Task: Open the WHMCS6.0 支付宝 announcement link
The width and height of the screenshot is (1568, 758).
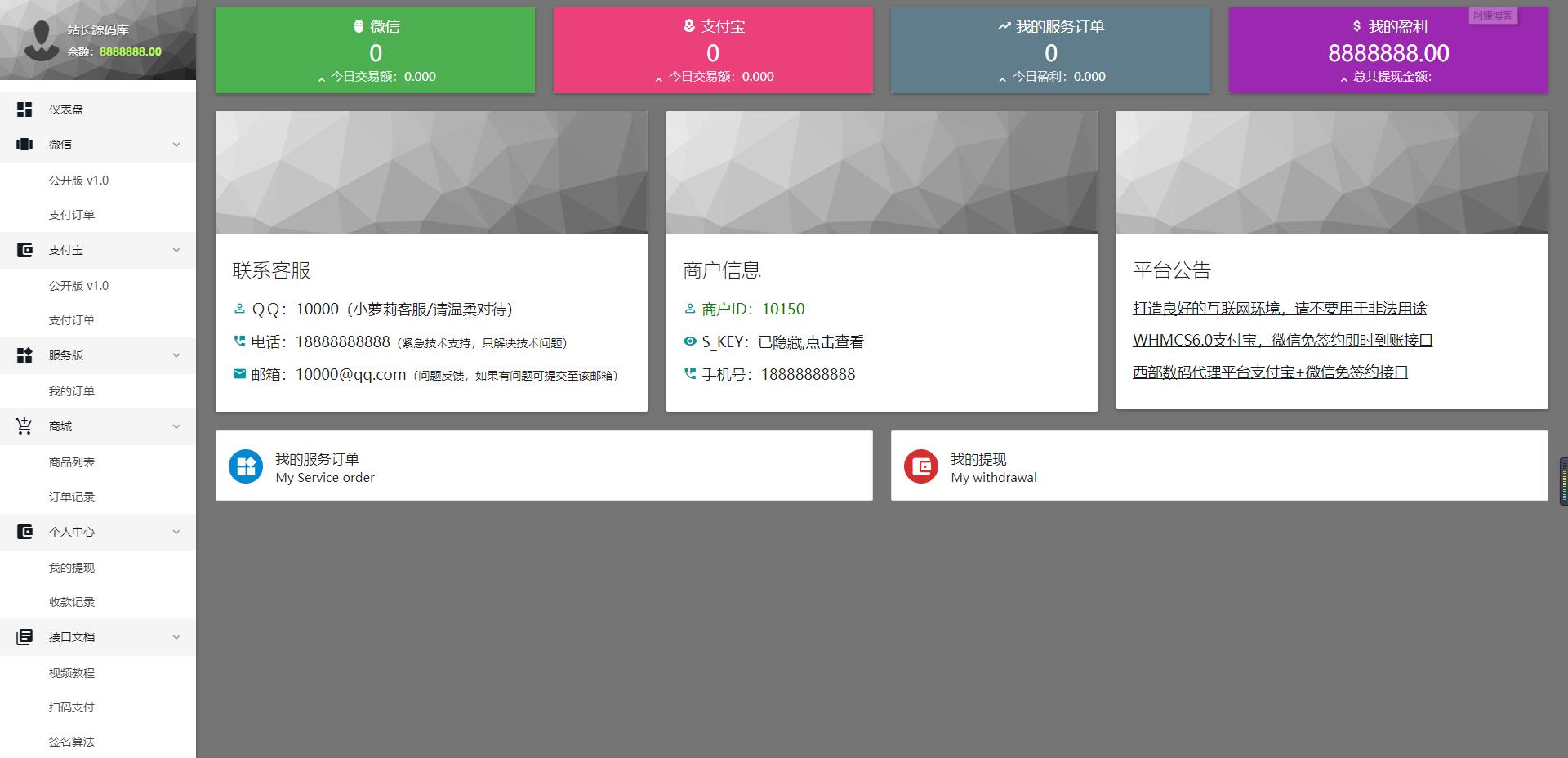Action: (1282, 341)
